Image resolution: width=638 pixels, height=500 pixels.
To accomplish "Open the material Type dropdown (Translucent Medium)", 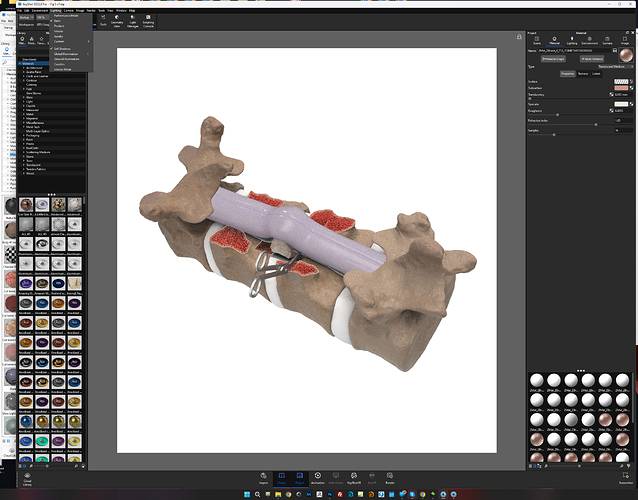I will point(615,66).
